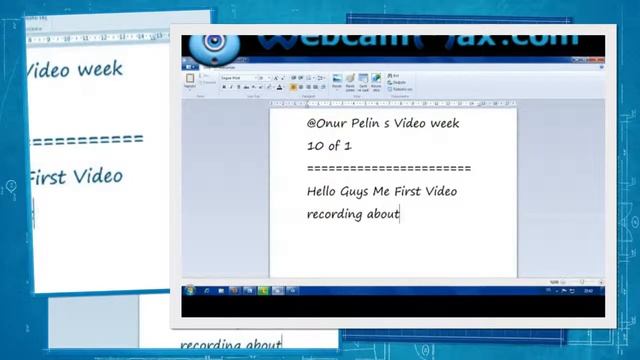
Task: Click the zoom in plus button
Action: point(601,282)
